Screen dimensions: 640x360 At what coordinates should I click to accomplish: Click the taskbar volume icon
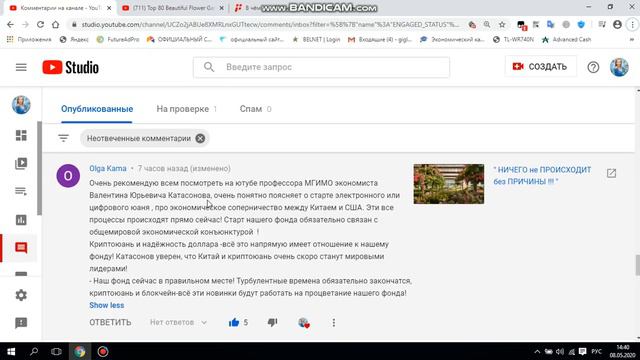click(x=560, y=351)
